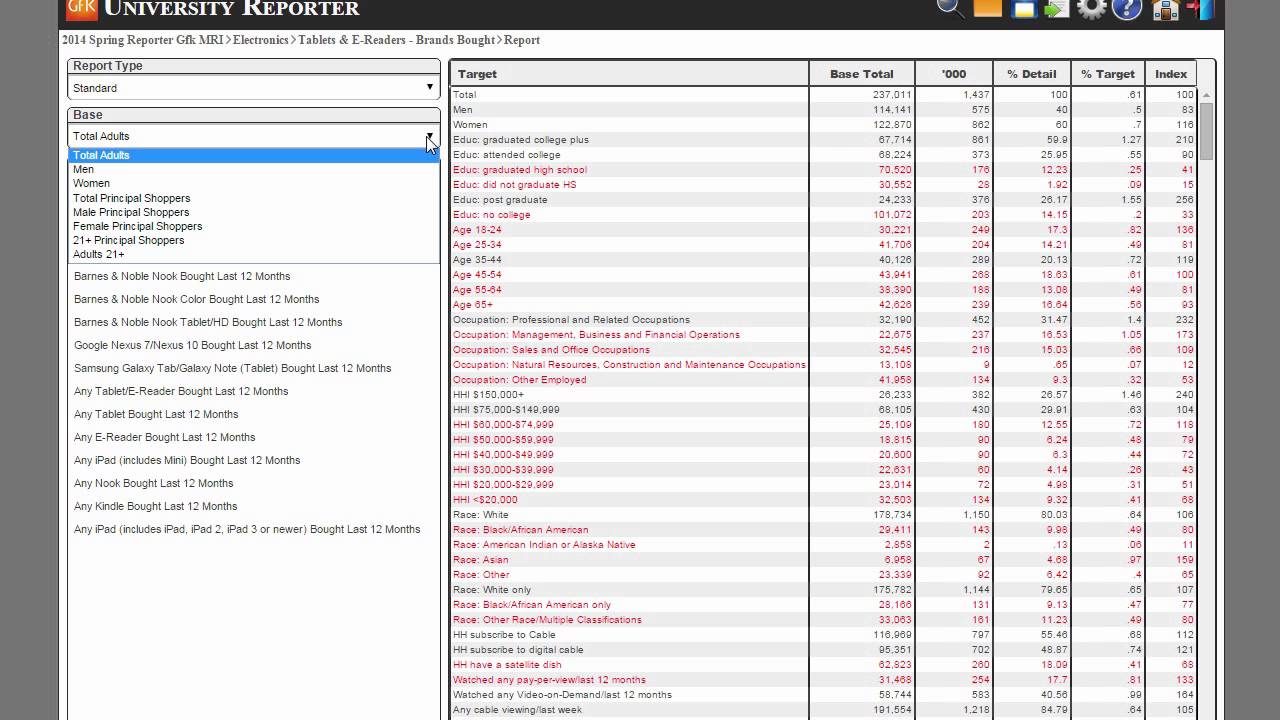The width and height of the screenshot is (1280, 720).
Task: Collapse the Base dropdown via its arrow
Action: [x=429, y=136]
